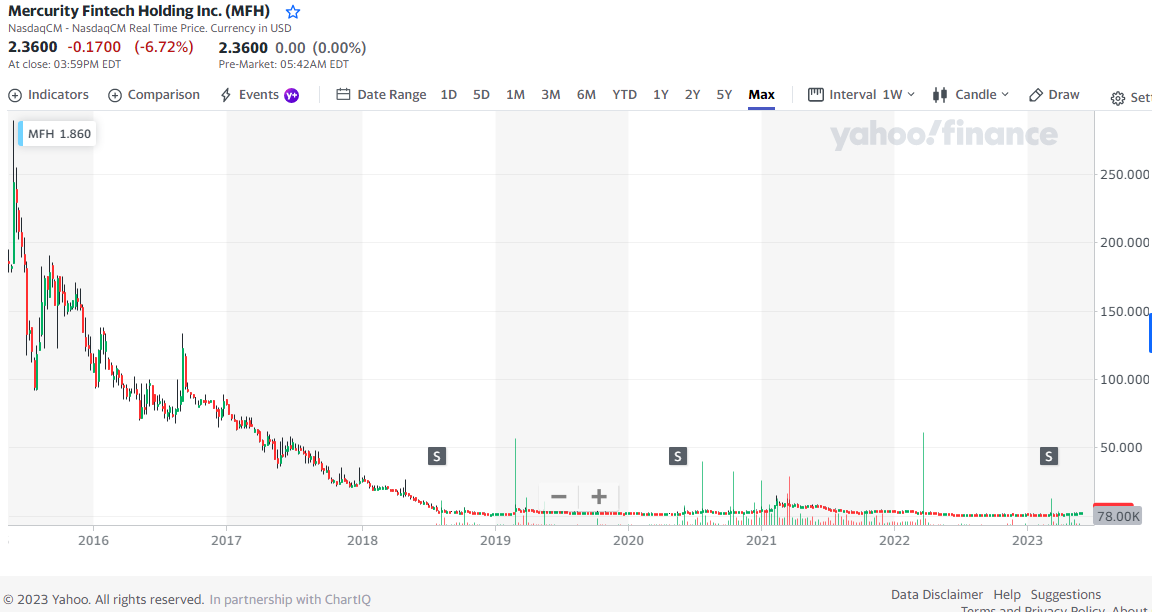Viewport: 1152px width, 612px height.
Task: Click the 2023 year axis label
Action: click(x=1026, y=541)
